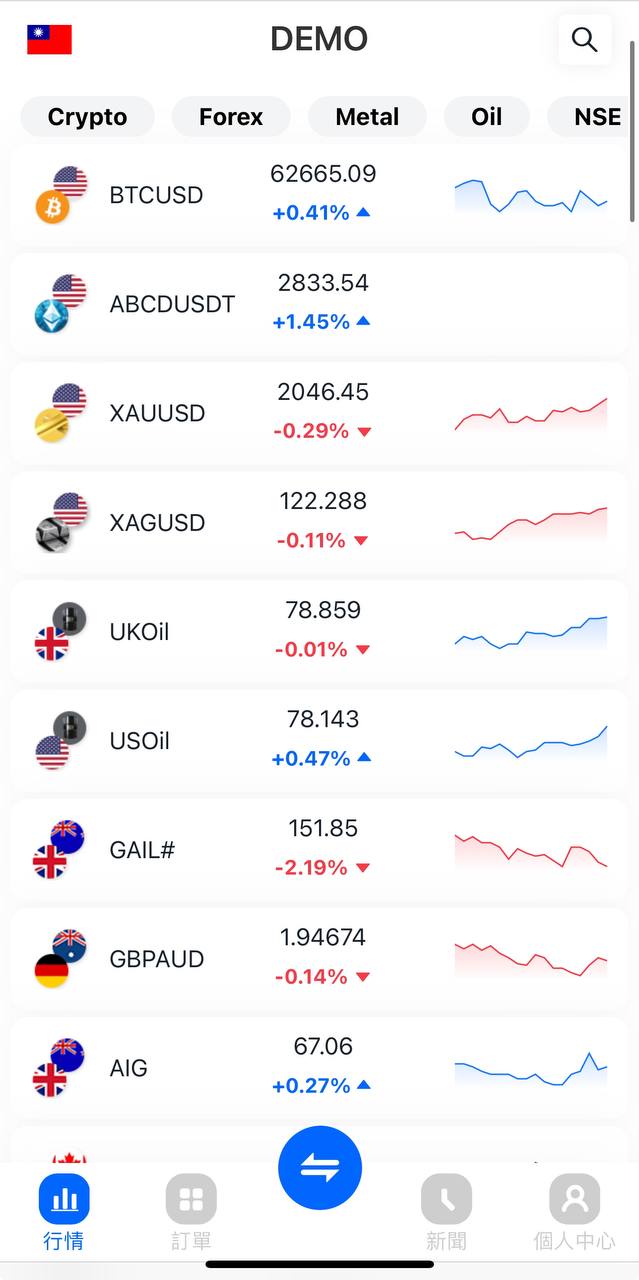
Task: Tap the BTCUSD bitcoin coin icon
Action: [x=52, y=207]
